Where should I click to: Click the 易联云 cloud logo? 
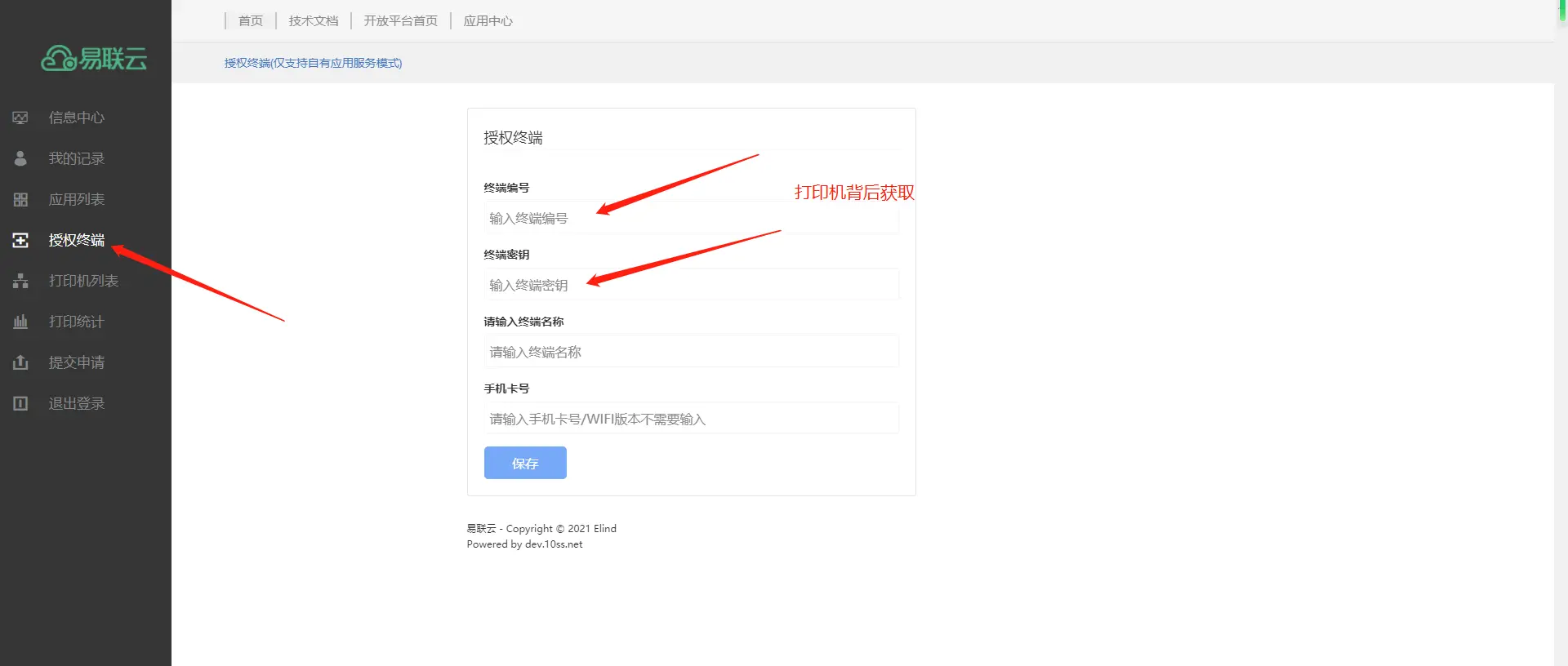click(x=94, y=58)
